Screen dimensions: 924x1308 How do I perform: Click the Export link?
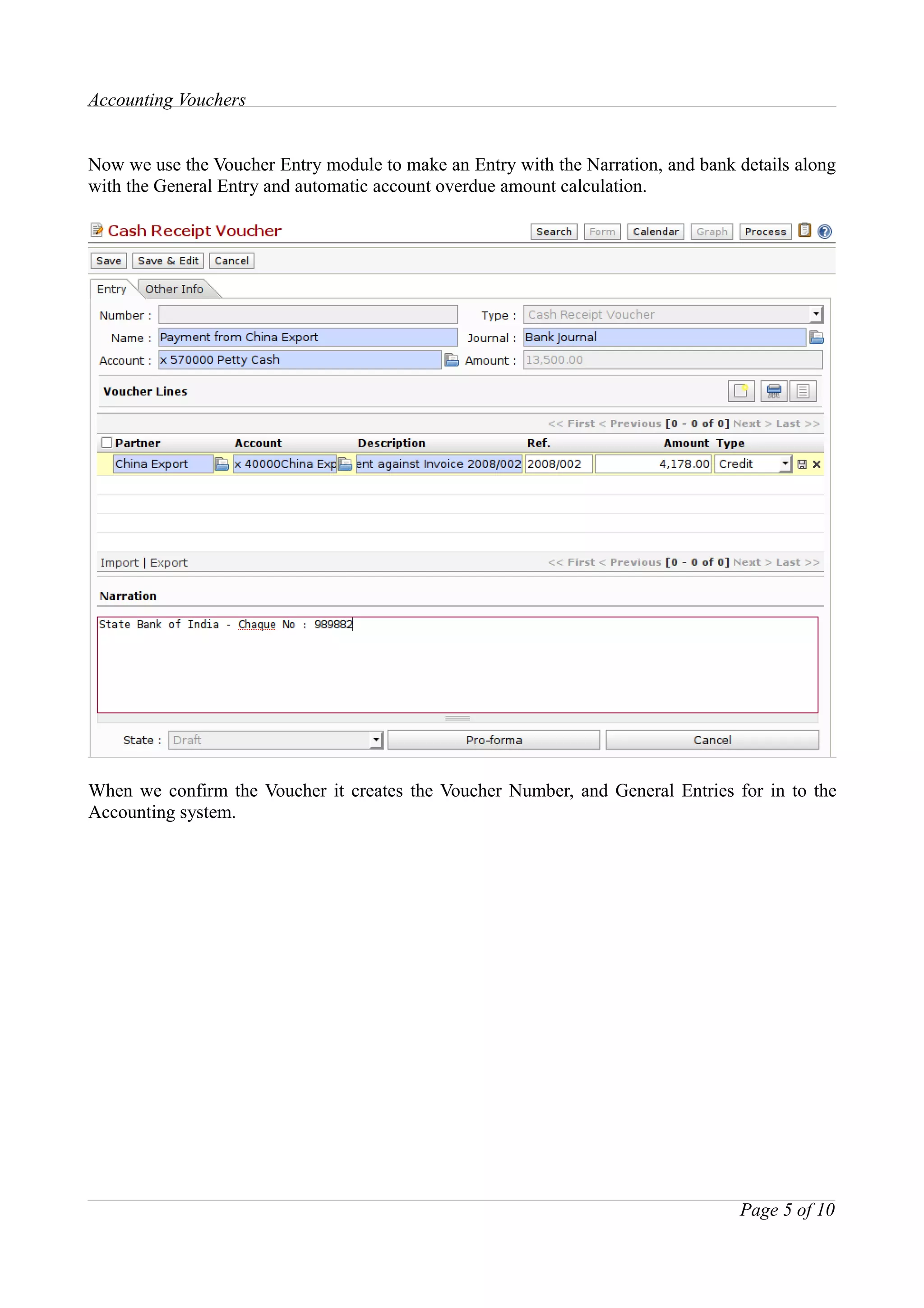click(169, 563)
